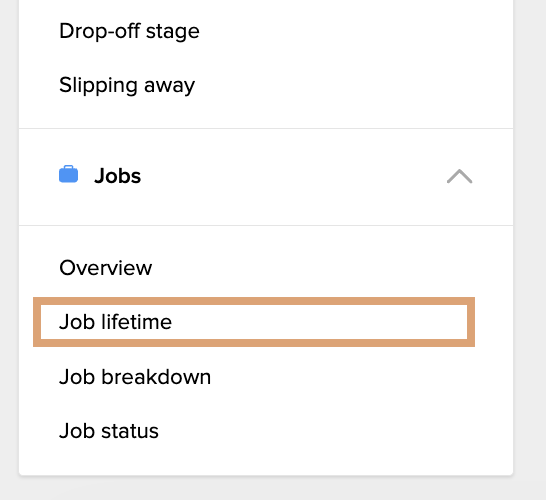Open the Job breakdown report
The image size is (546, 500).
pyautogui.click(x=135, y=377)
